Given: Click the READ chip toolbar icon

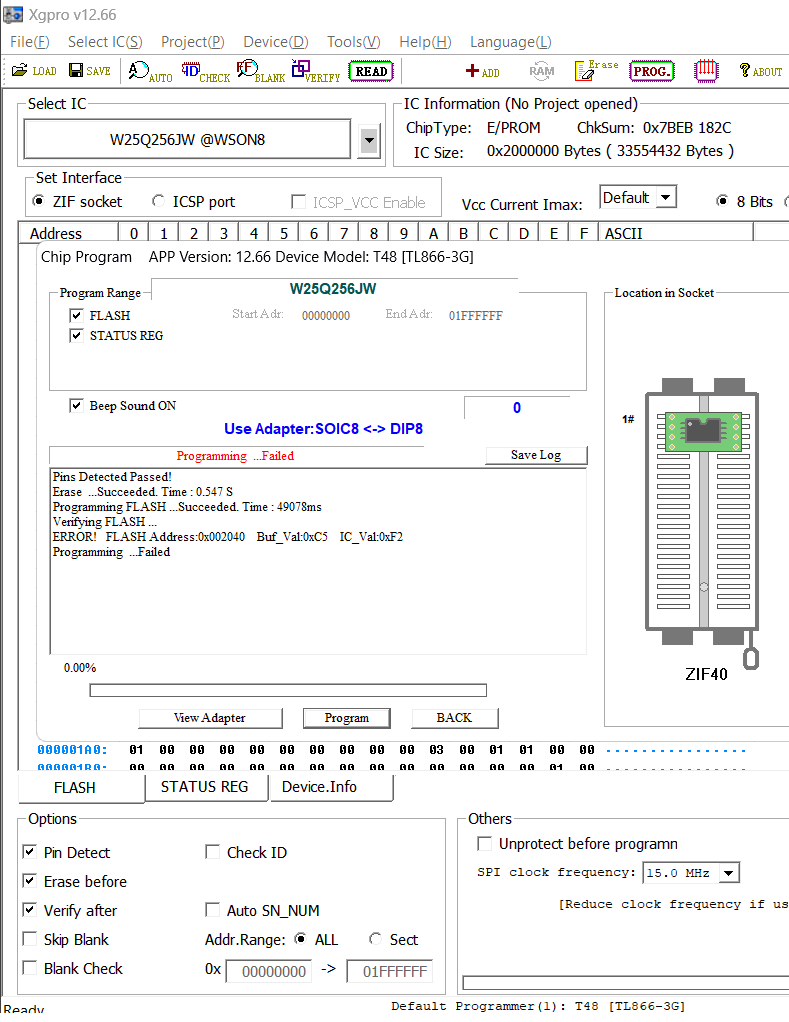Looking at the screenshot, I should (x=371, y=71).
